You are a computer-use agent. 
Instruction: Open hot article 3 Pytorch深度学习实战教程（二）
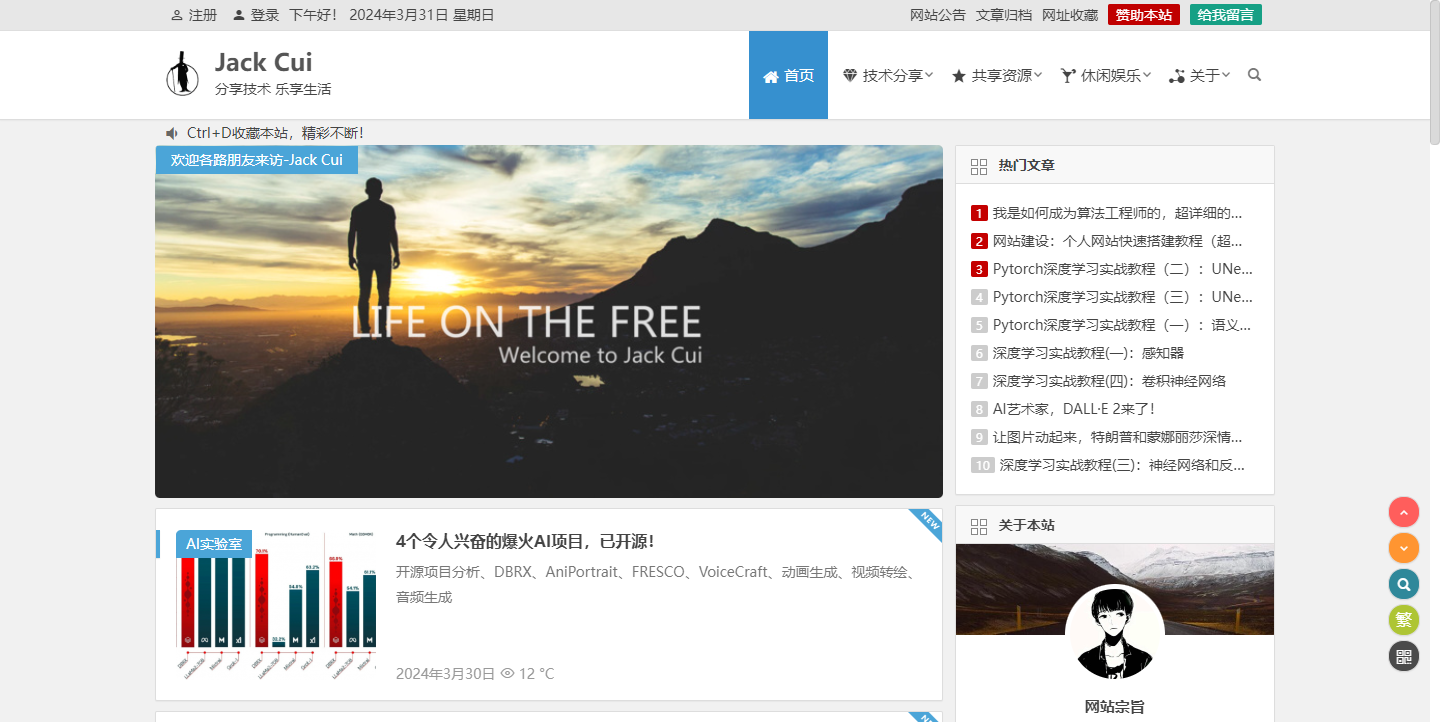coord(1123,269)
